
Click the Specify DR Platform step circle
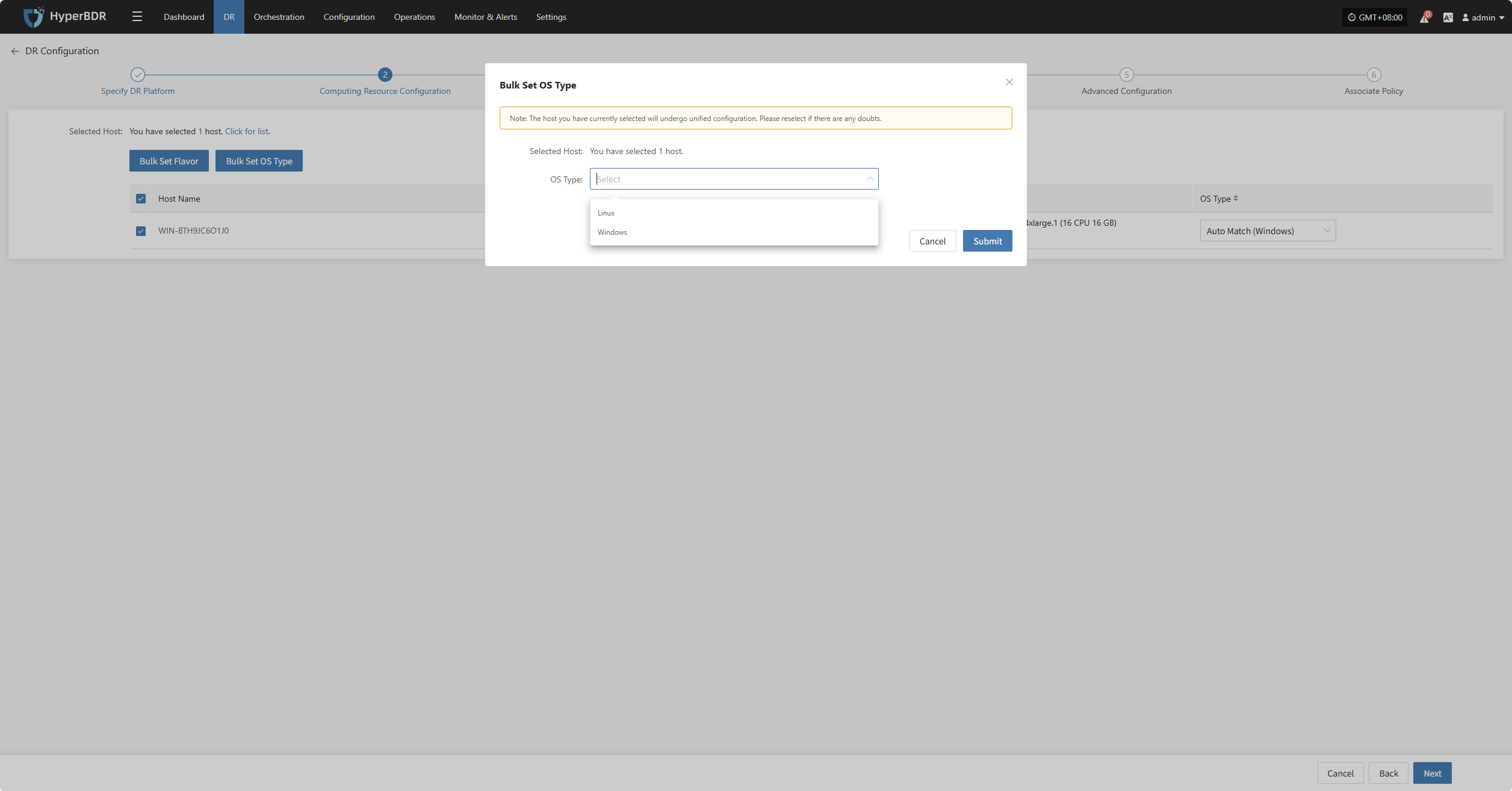[138, 75]
